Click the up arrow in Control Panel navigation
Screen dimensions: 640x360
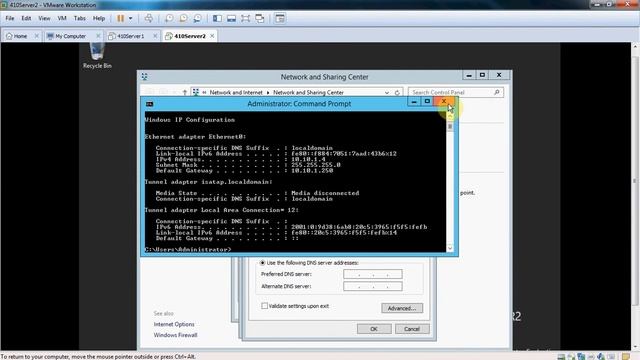tap(184, 93)
